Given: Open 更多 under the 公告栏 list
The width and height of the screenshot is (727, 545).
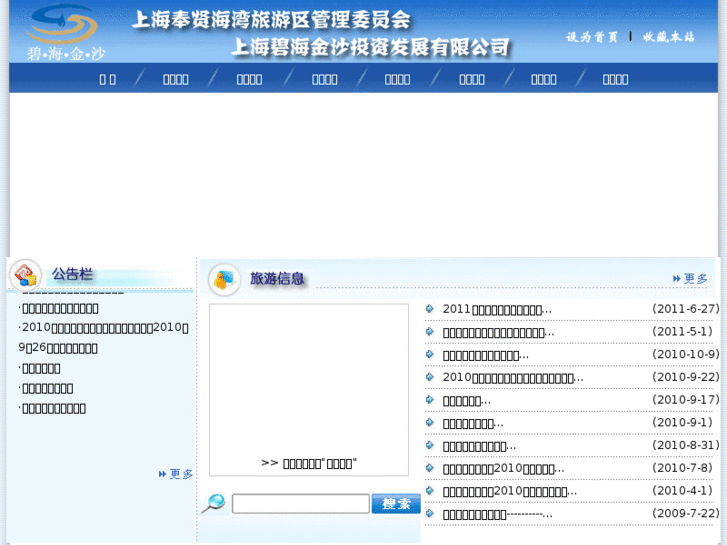Looking at the screenshot, I should 176,474.
